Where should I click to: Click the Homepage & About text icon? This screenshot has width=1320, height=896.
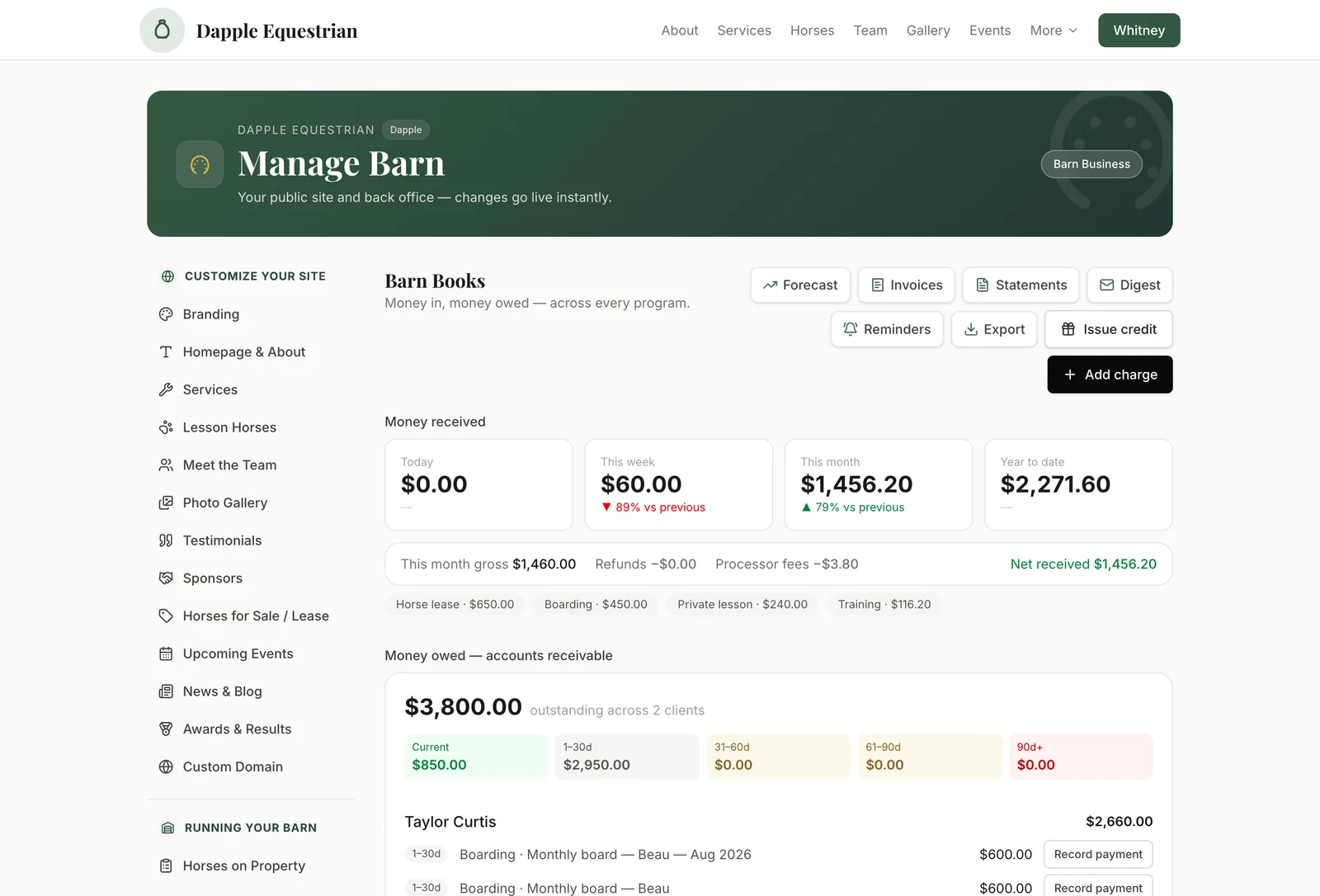pyautogui.click(x=166, y=352)
